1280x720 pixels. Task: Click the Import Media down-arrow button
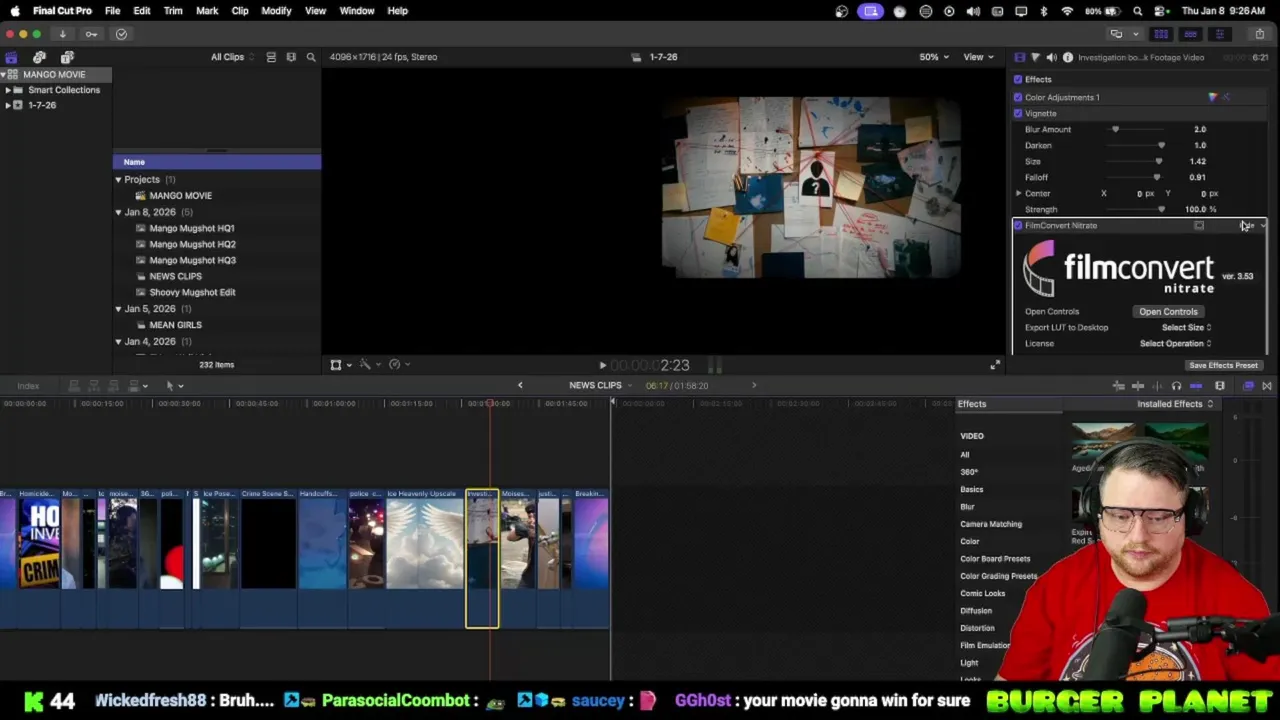point(62,34)
